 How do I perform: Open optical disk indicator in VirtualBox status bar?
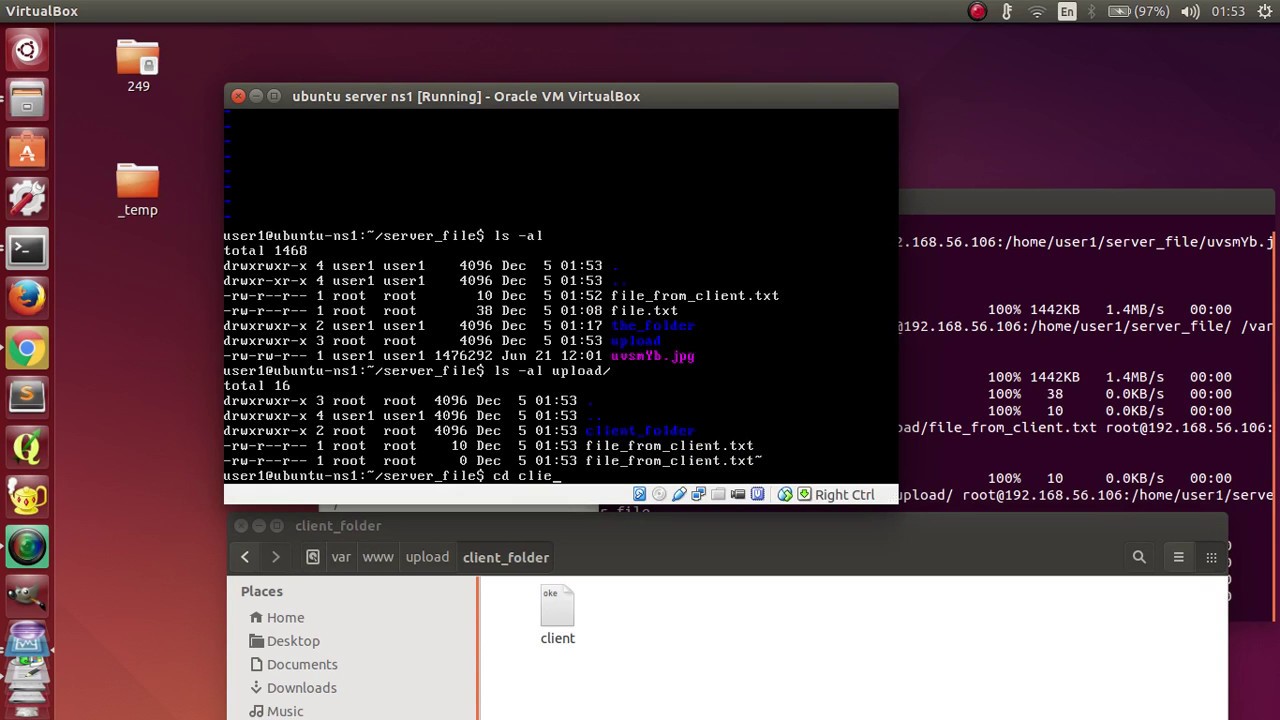click(659, 494)
